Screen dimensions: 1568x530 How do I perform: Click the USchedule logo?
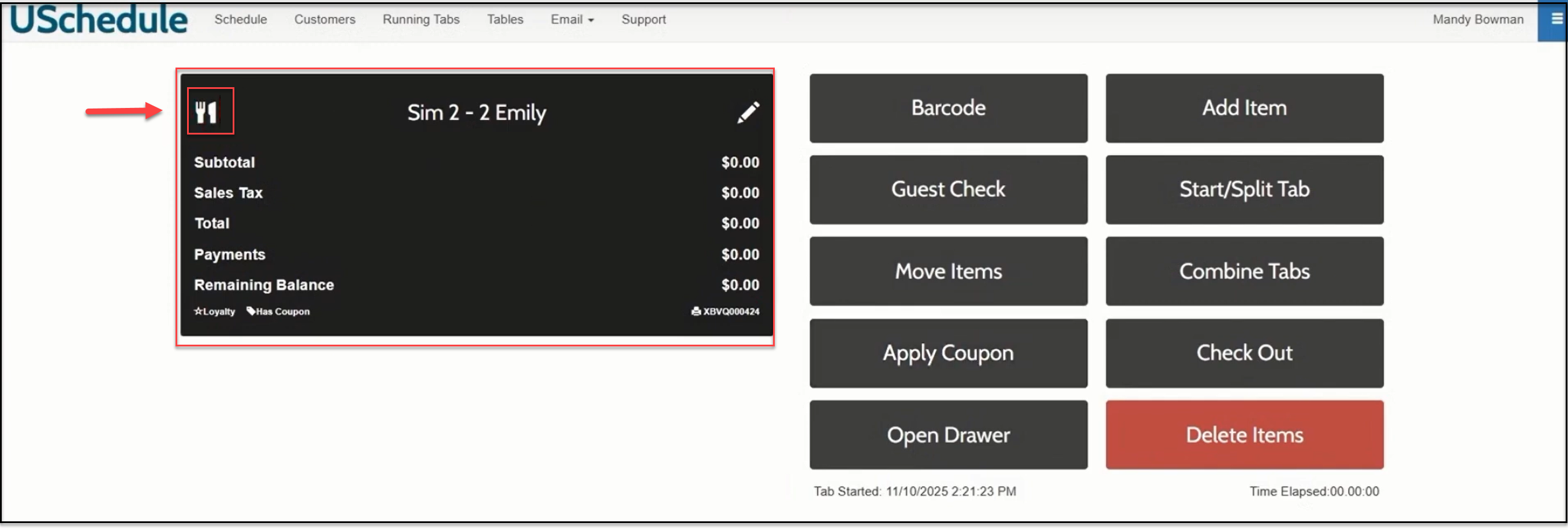pyautogui.click(x=99, y=19)
